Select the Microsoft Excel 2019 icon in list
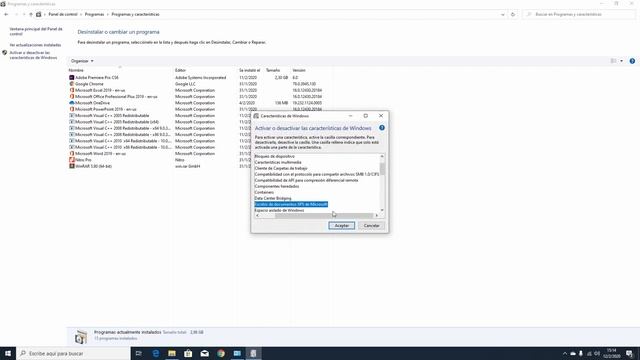This screenshot has height=360, width=640. tap(72, 90)
